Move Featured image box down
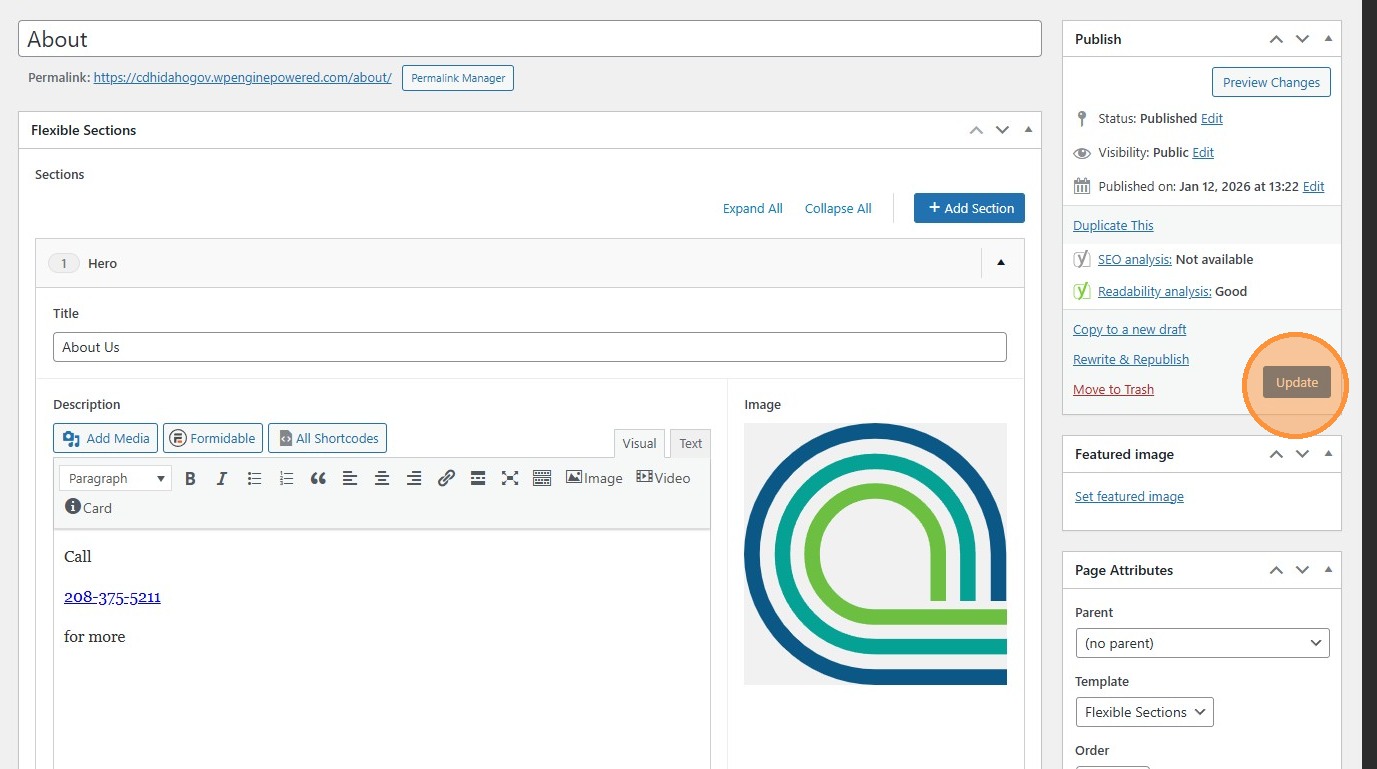 tap(1302, 454)
